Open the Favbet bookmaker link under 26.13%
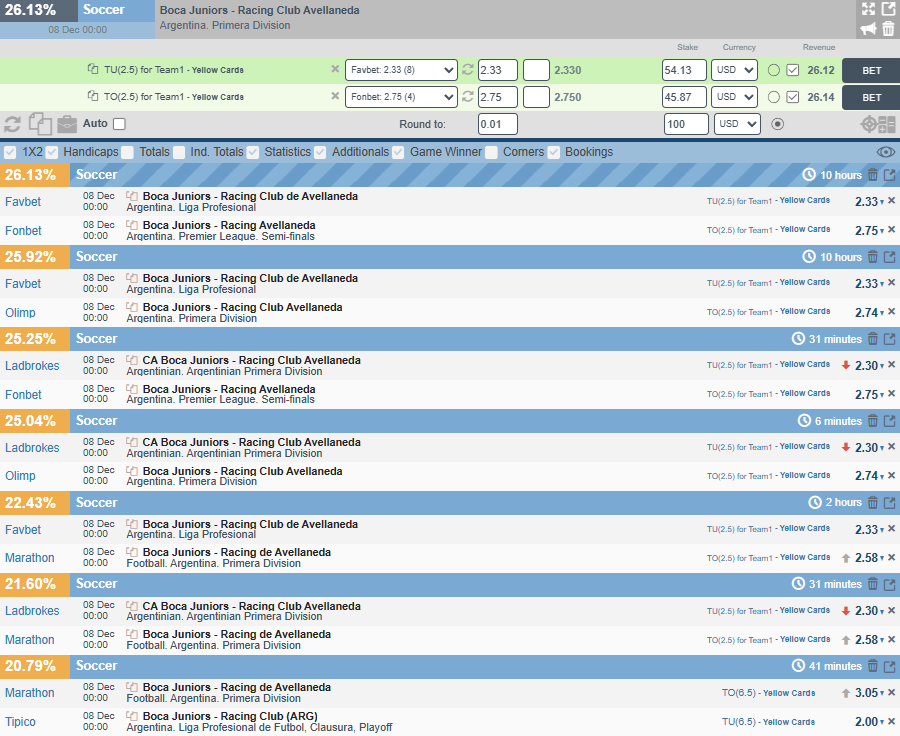The width and height of the screenshot is (900, 736). 23,202
